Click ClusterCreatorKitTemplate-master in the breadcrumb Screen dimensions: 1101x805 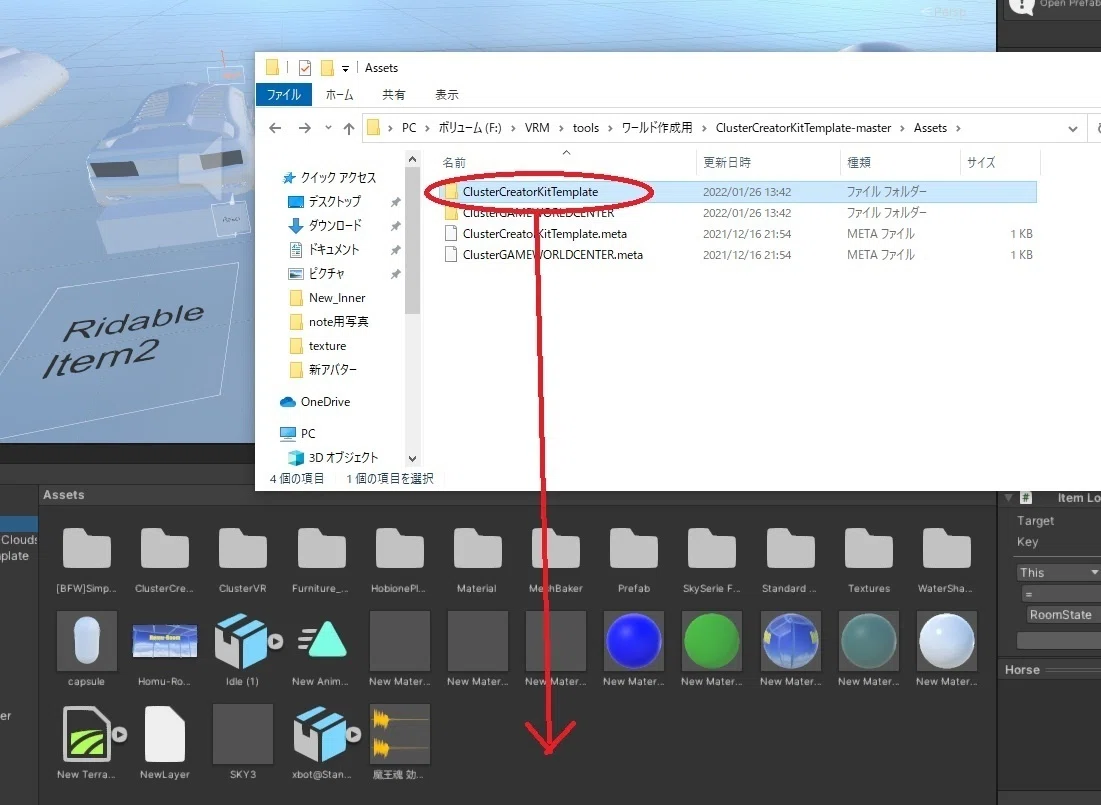pyautogui.click(x=803, y=128)
